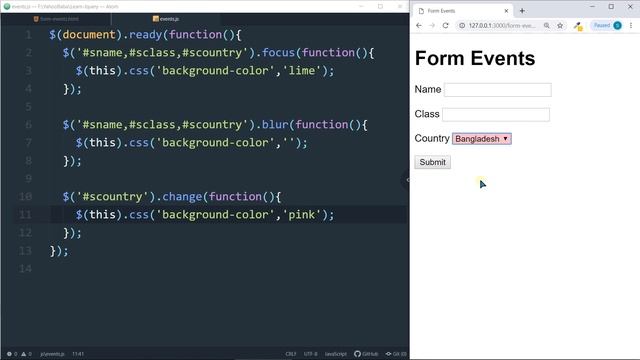Click the Country label text
The width and height of the screenshot is (640, 360).
[x=432, y=138]
